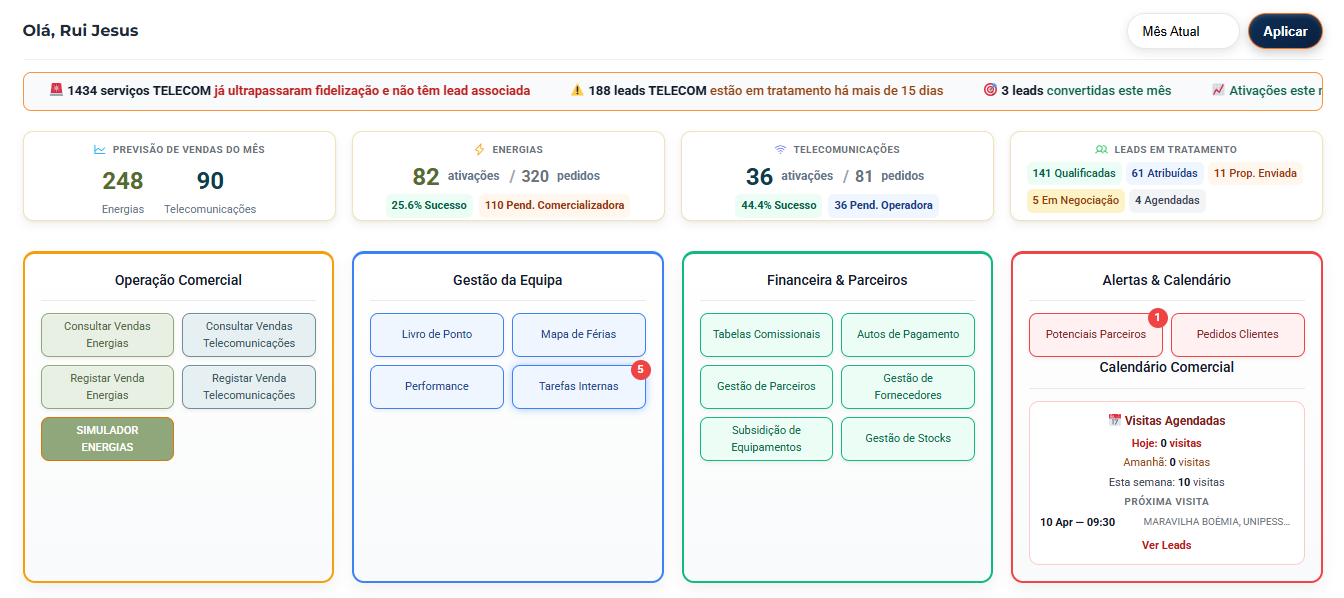Click the wifi icon by Telecomunicações

click(x=781, y=150)
